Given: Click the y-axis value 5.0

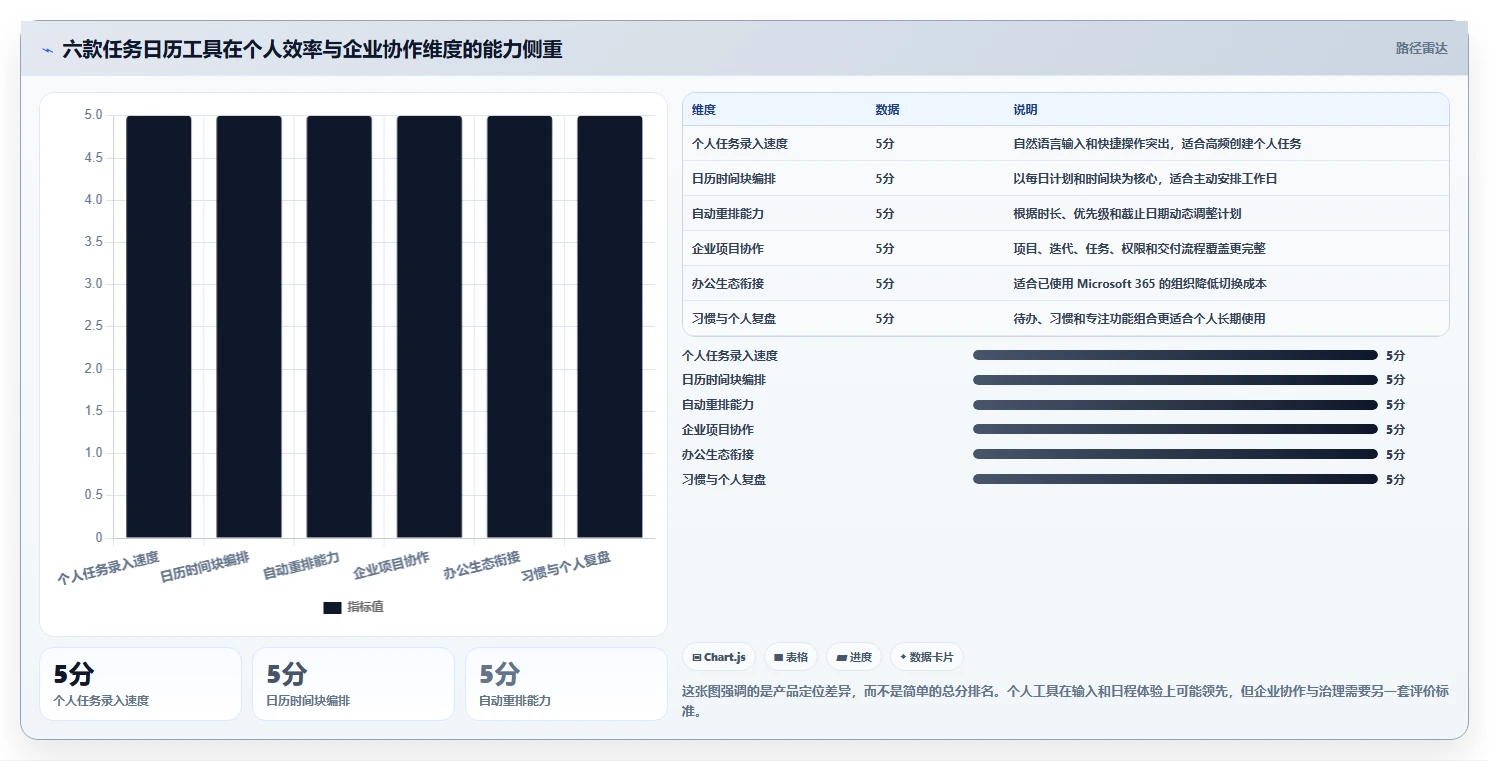Looking at the screenshot, I should point(93,116).
